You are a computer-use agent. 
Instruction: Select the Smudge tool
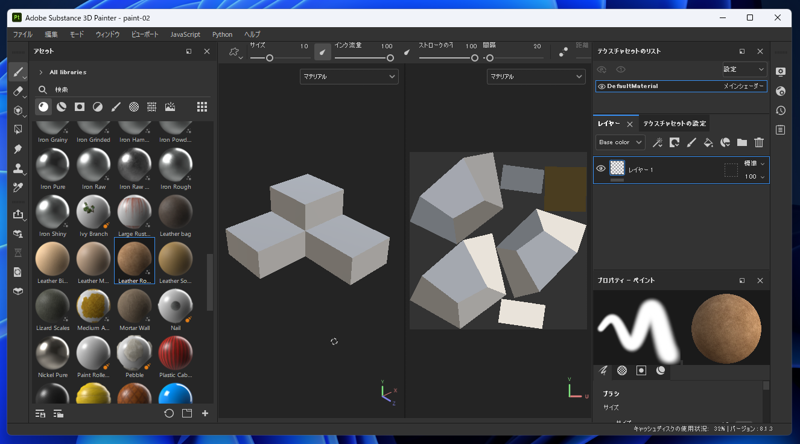pyautogui.click(x=18, y=149)
